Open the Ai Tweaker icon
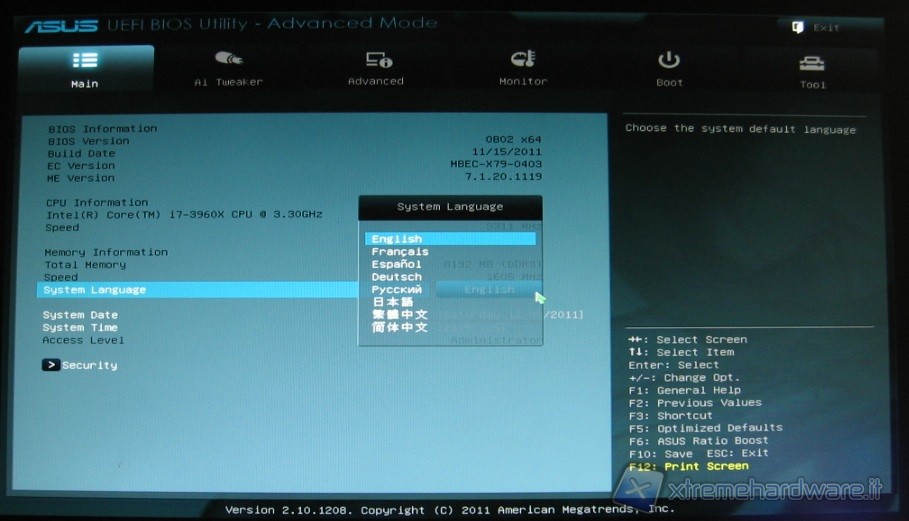Image resolution: width=909 pixels, height=521 pixels. pos(228,60)
